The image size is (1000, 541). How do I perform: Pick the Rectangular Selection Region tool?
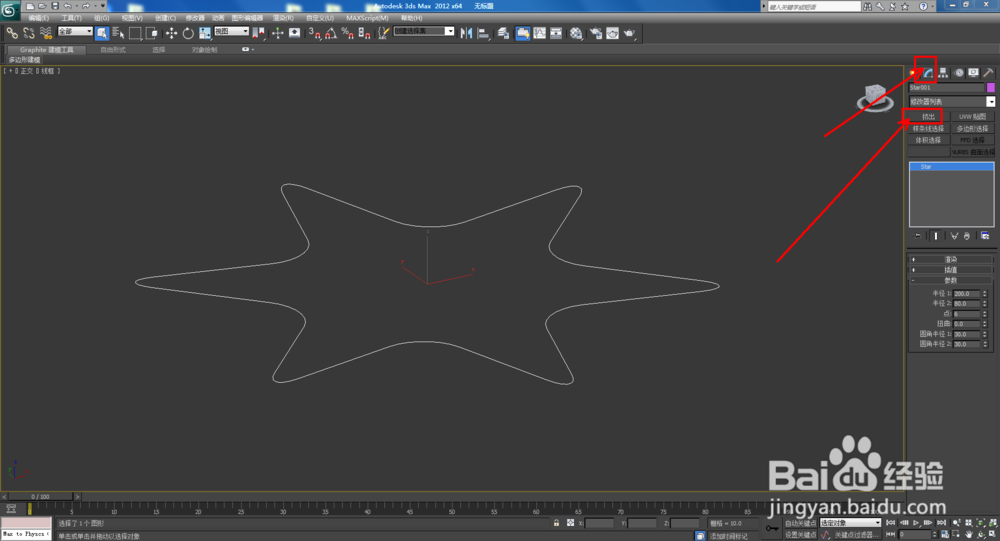135,33
